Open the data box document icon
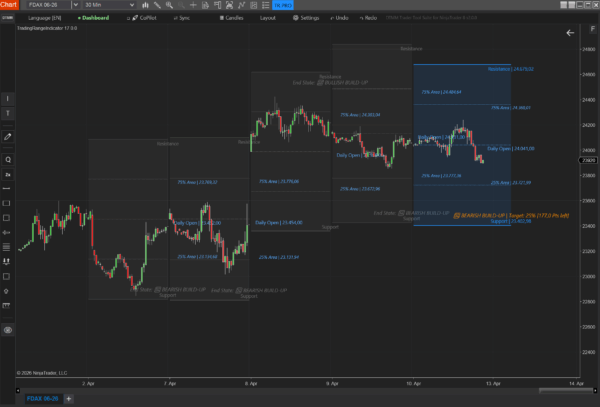The width and height of the screenshot is (600, 407). [205, 5]
